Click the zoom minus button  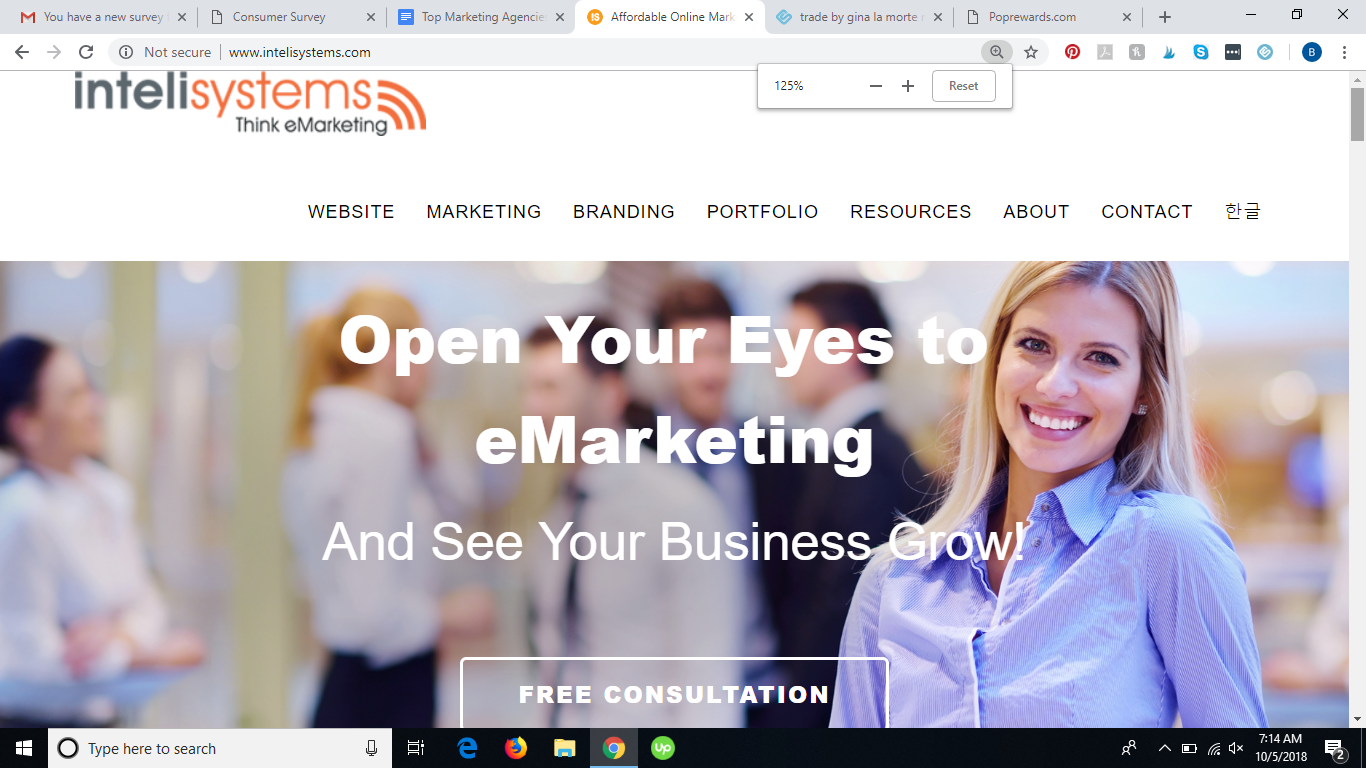pos(876,86)
